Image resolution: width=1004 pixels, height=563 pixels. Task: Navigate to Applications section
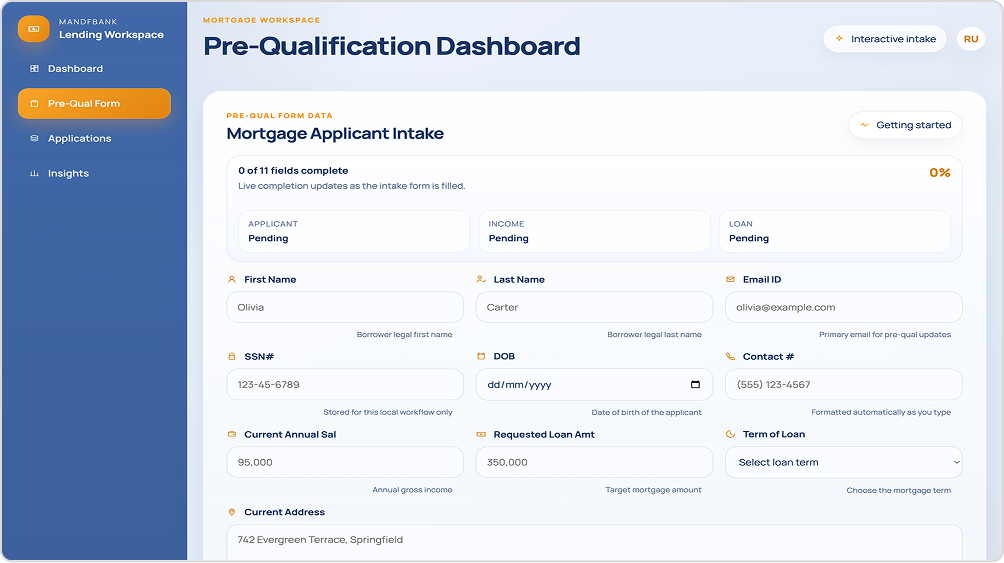(94, 138)
